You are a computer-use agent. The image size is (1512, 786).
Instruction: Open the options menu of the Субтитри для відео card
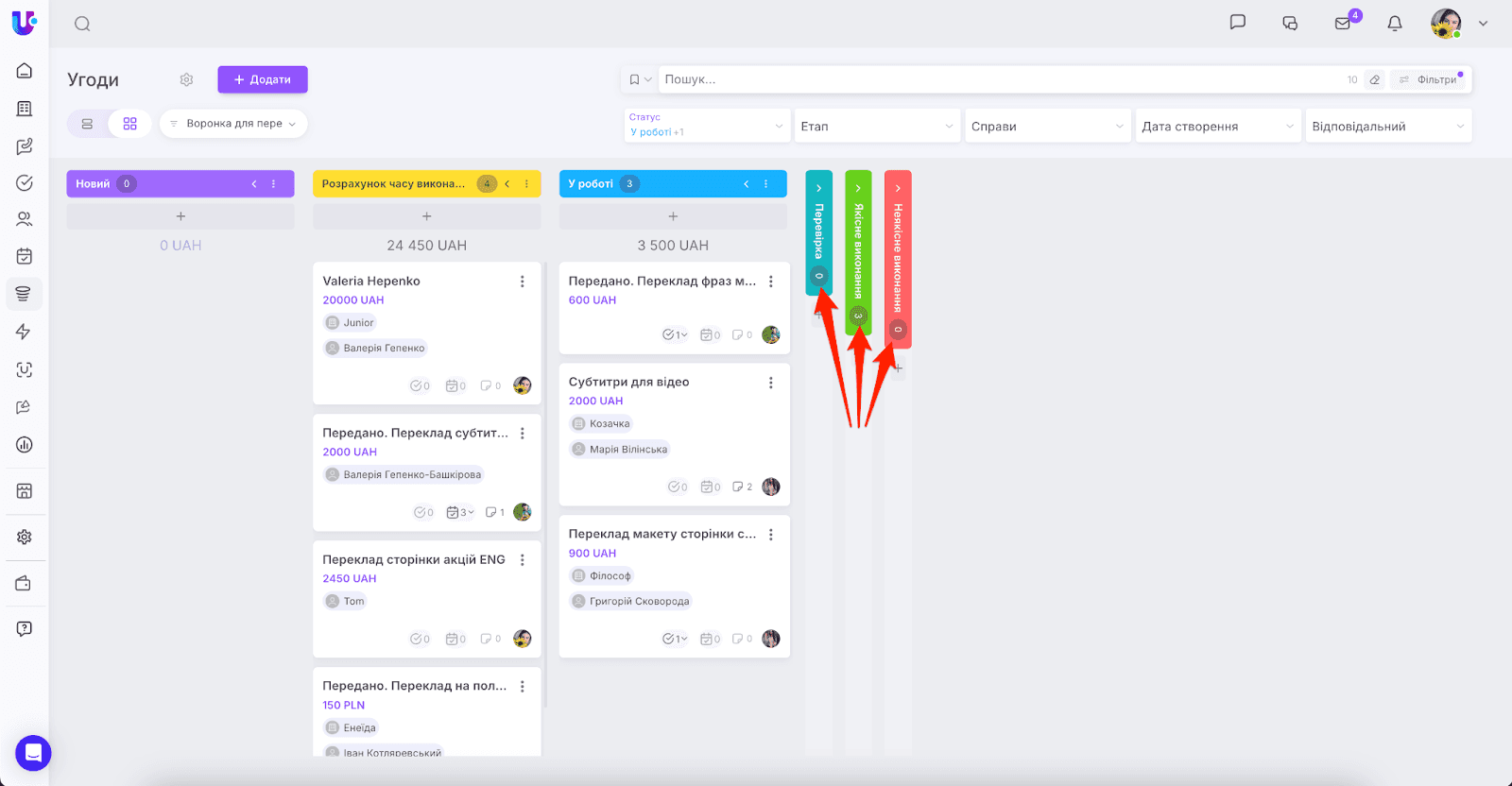coord(771,383)
